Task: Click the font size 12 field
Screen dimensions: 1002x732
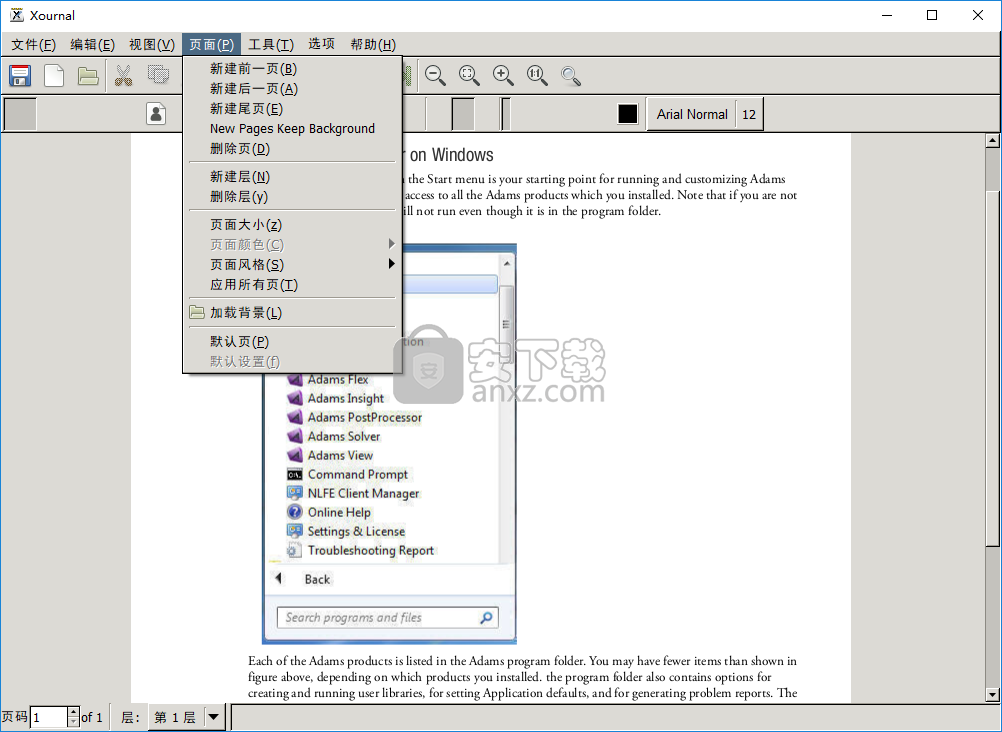Action: pos(749,114)
